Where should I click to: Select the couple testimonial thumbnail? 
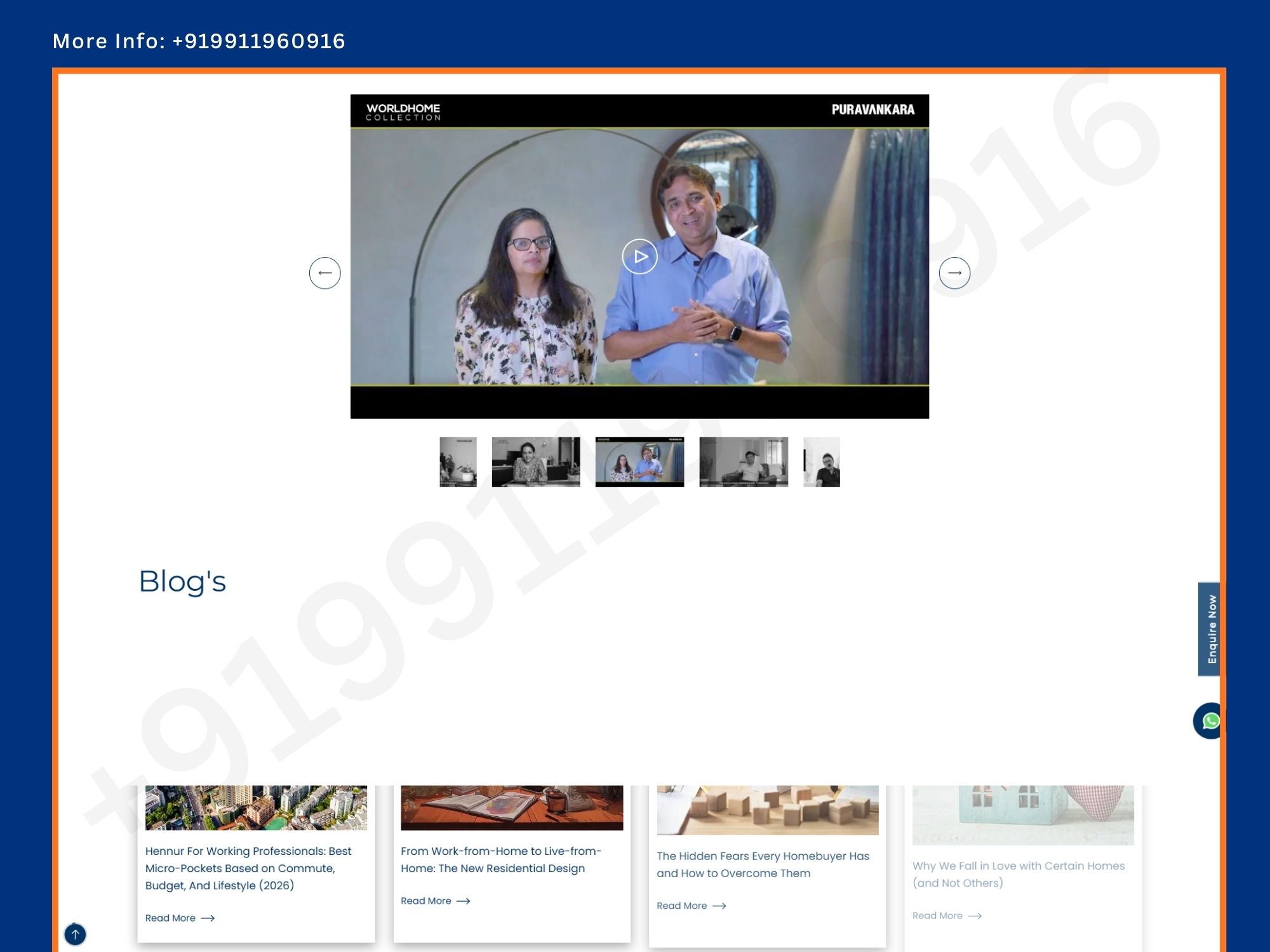point(639,462)
